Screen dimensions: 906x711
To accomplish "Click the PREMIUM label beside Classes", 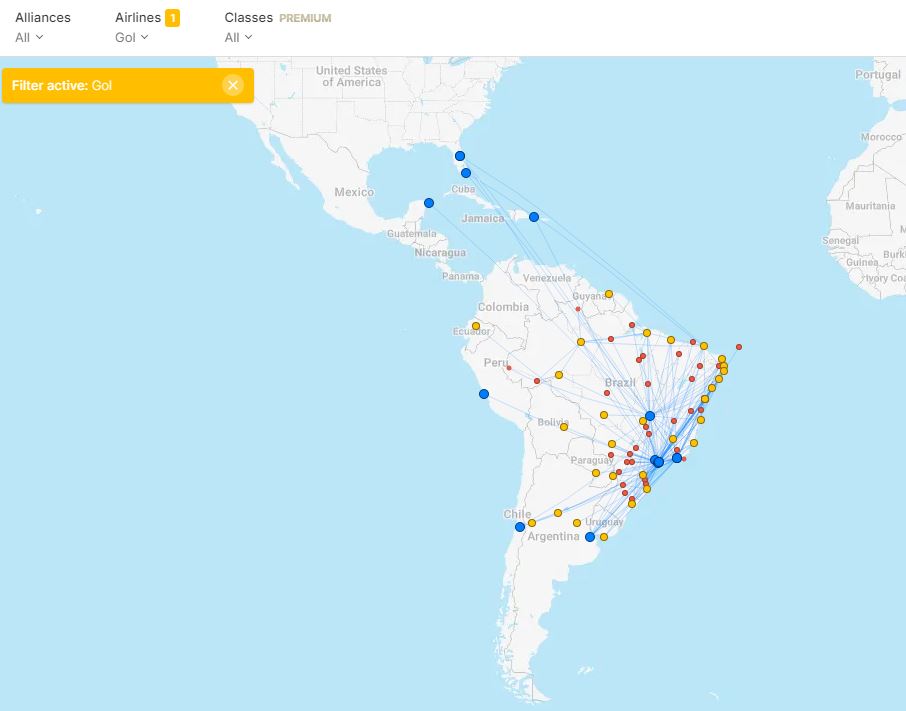I will [x=305, y=18].
